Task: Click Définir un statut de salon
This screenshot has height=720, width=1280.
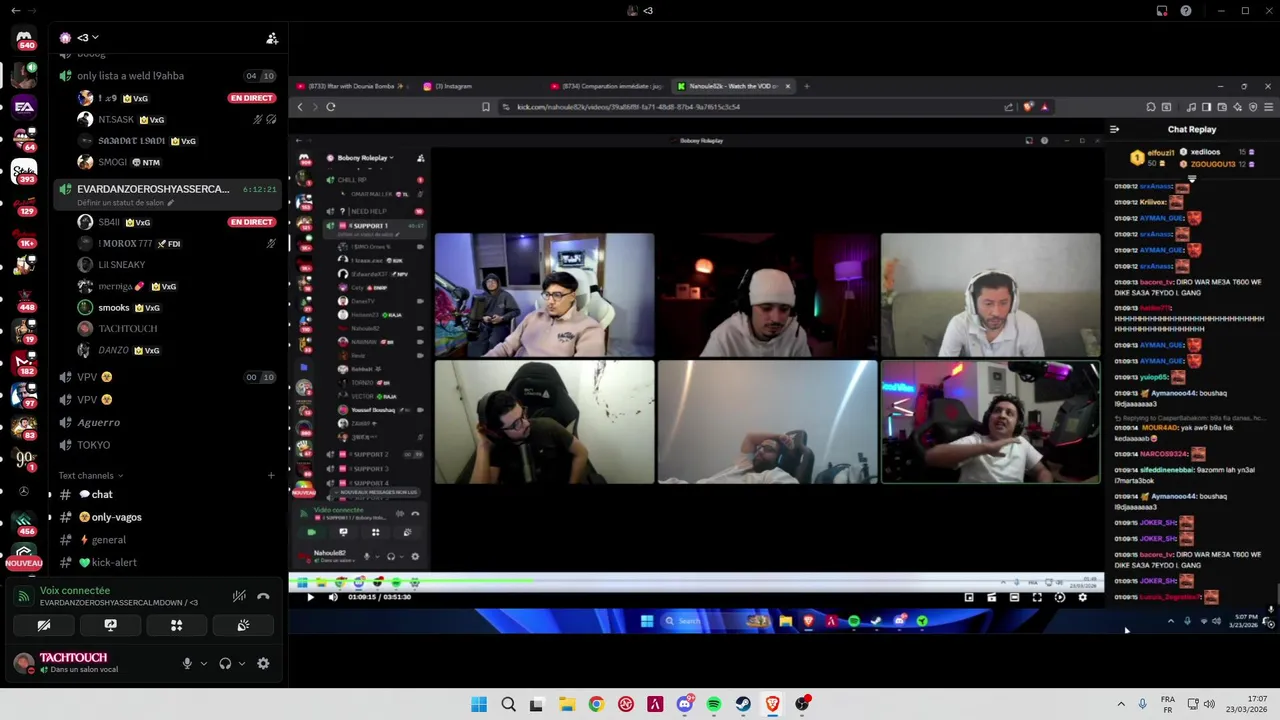Action: tap(125, 203)
